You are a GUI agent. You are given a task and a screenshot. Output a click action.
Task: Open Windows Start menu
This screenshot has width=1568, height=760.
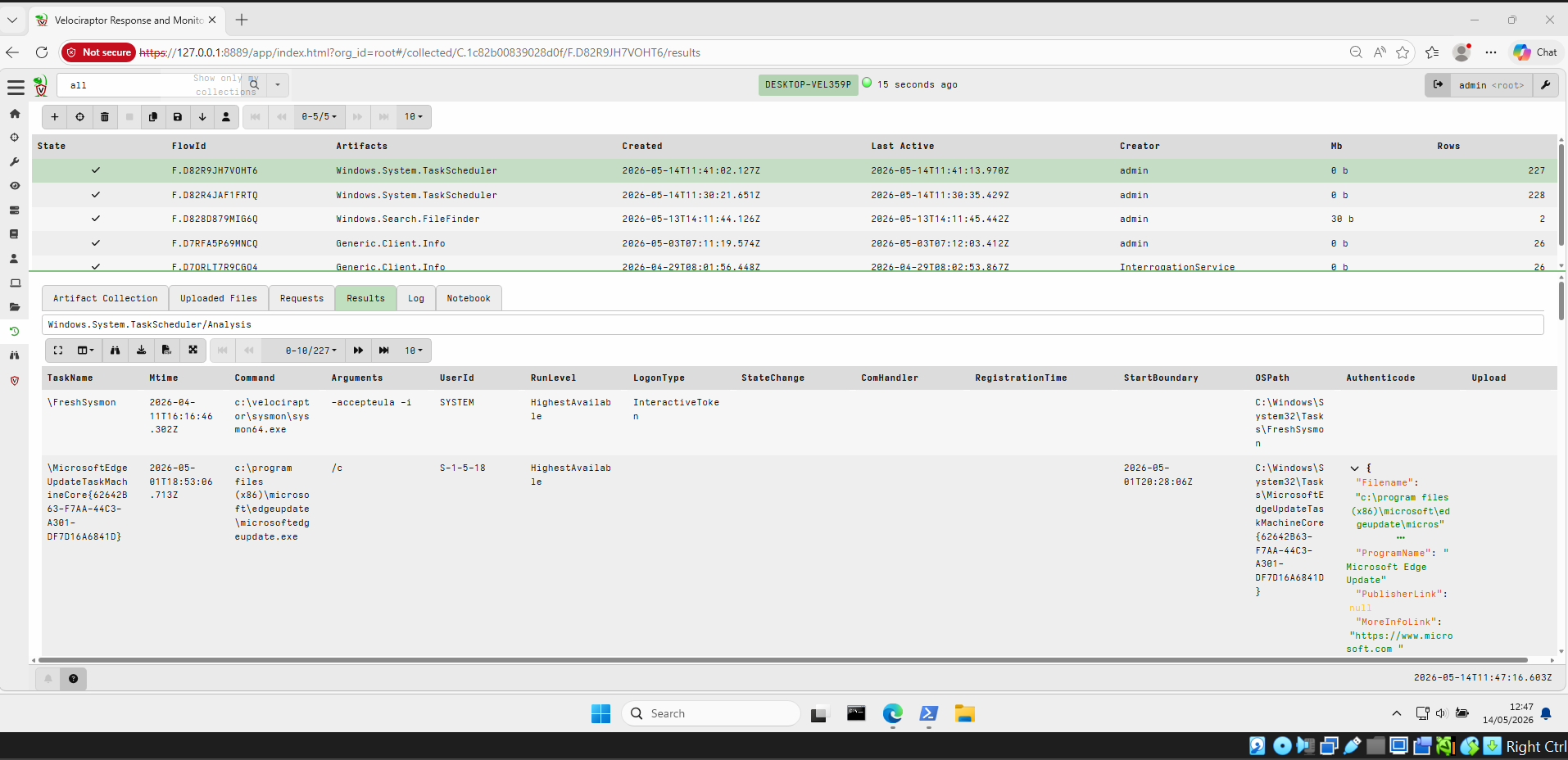600,713
